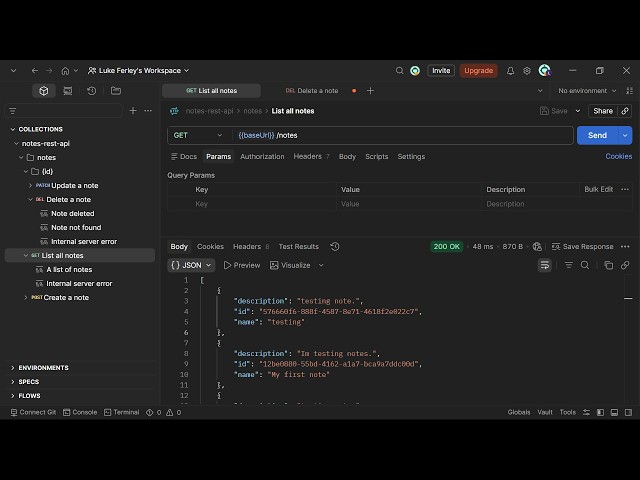Viewport: 640px width, 480px height.
Task: Switch to the Delete a note tab
Action: pyautogui.click(x=312, y=91)
